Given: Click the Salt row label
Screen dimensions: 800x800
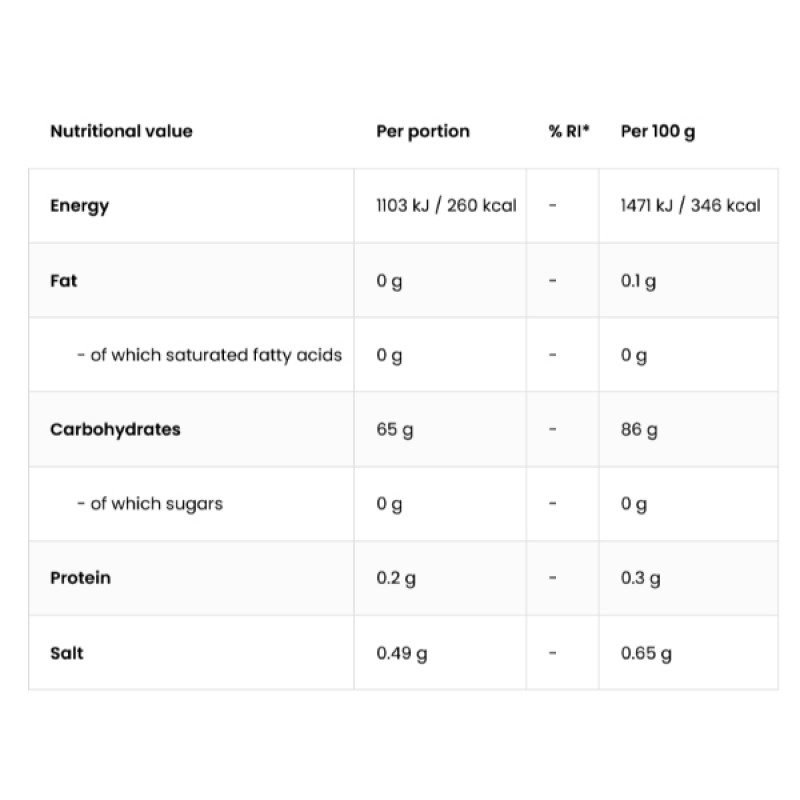Looking at the screenshot, I should click(67, 653).
